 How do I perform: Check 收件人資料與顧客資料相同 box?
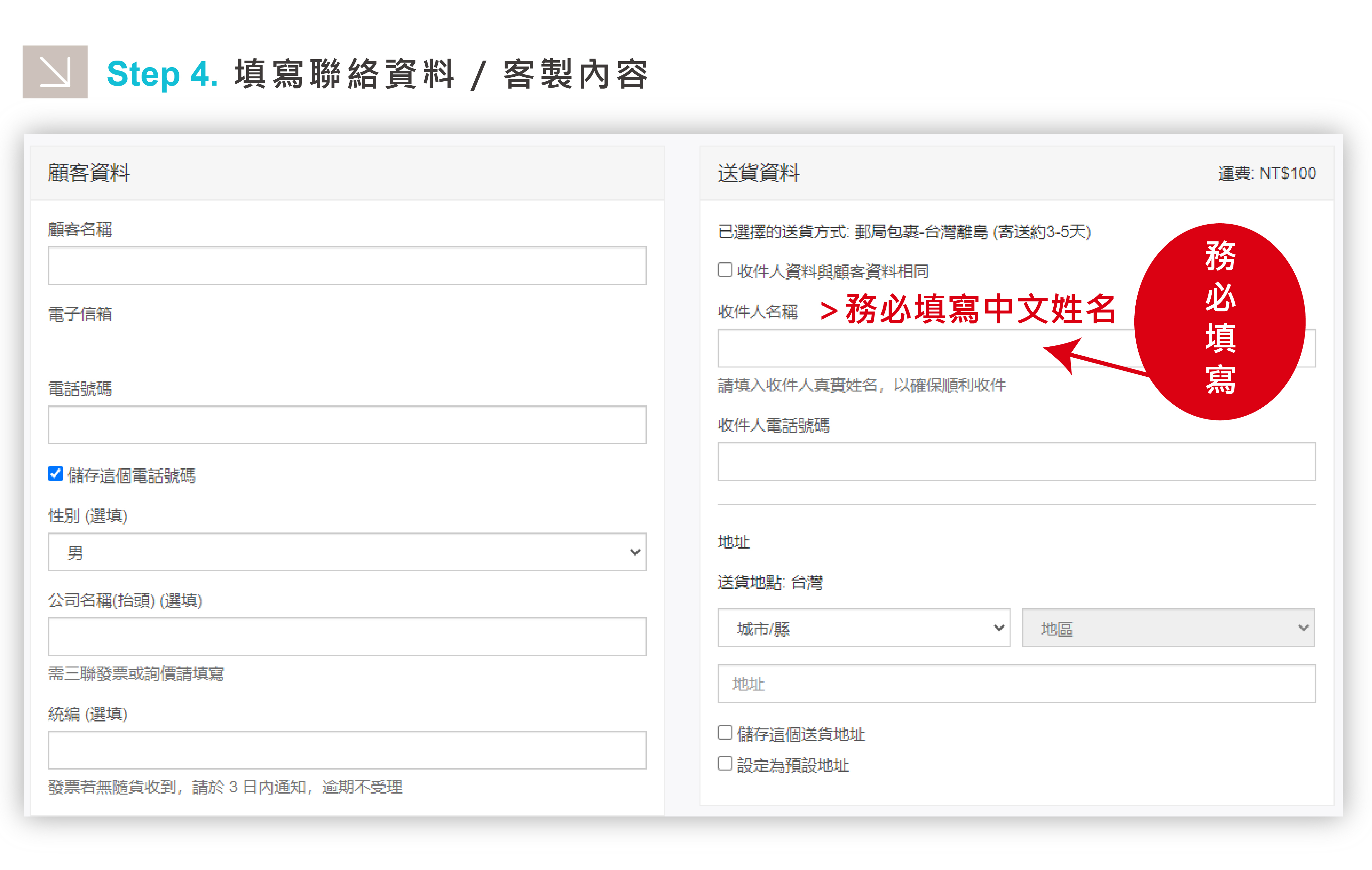point(725,270)
